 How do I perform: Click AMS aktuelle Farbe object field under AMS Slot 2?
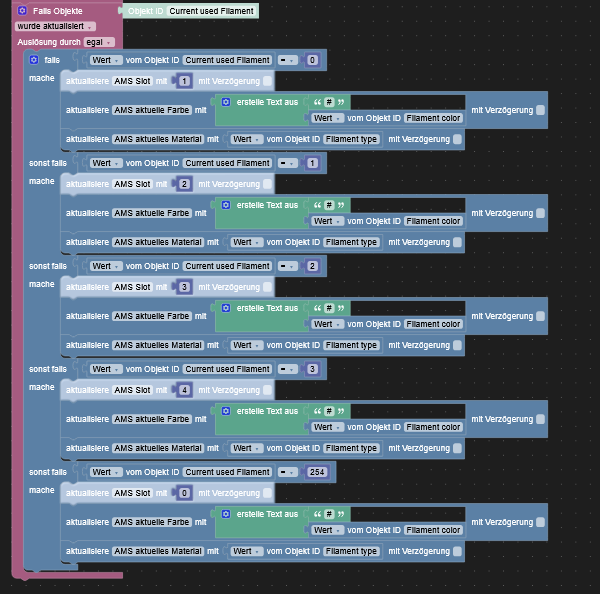coord(152,213)
